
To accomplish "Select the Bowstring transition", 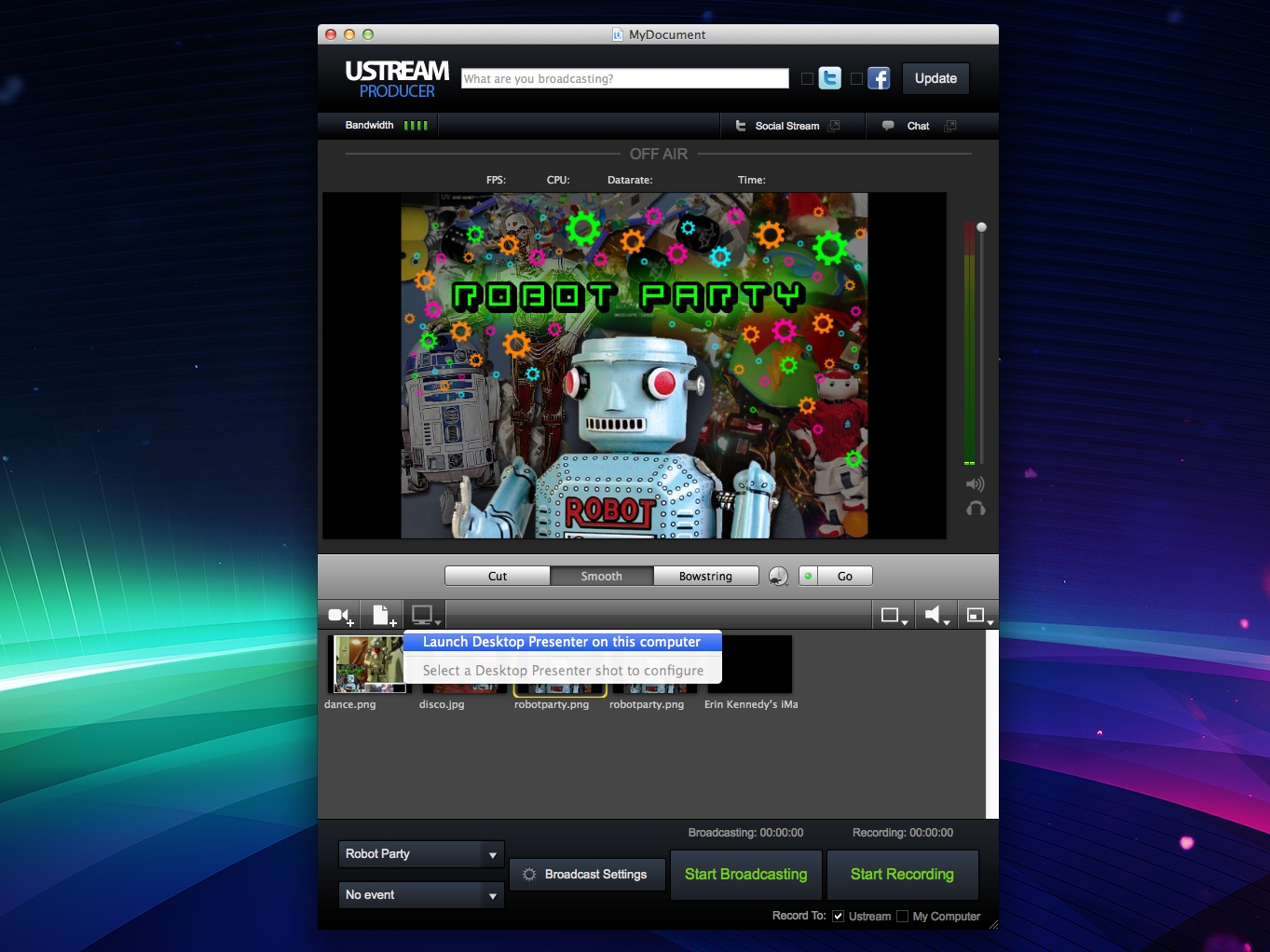I will (x=705, y=577).
